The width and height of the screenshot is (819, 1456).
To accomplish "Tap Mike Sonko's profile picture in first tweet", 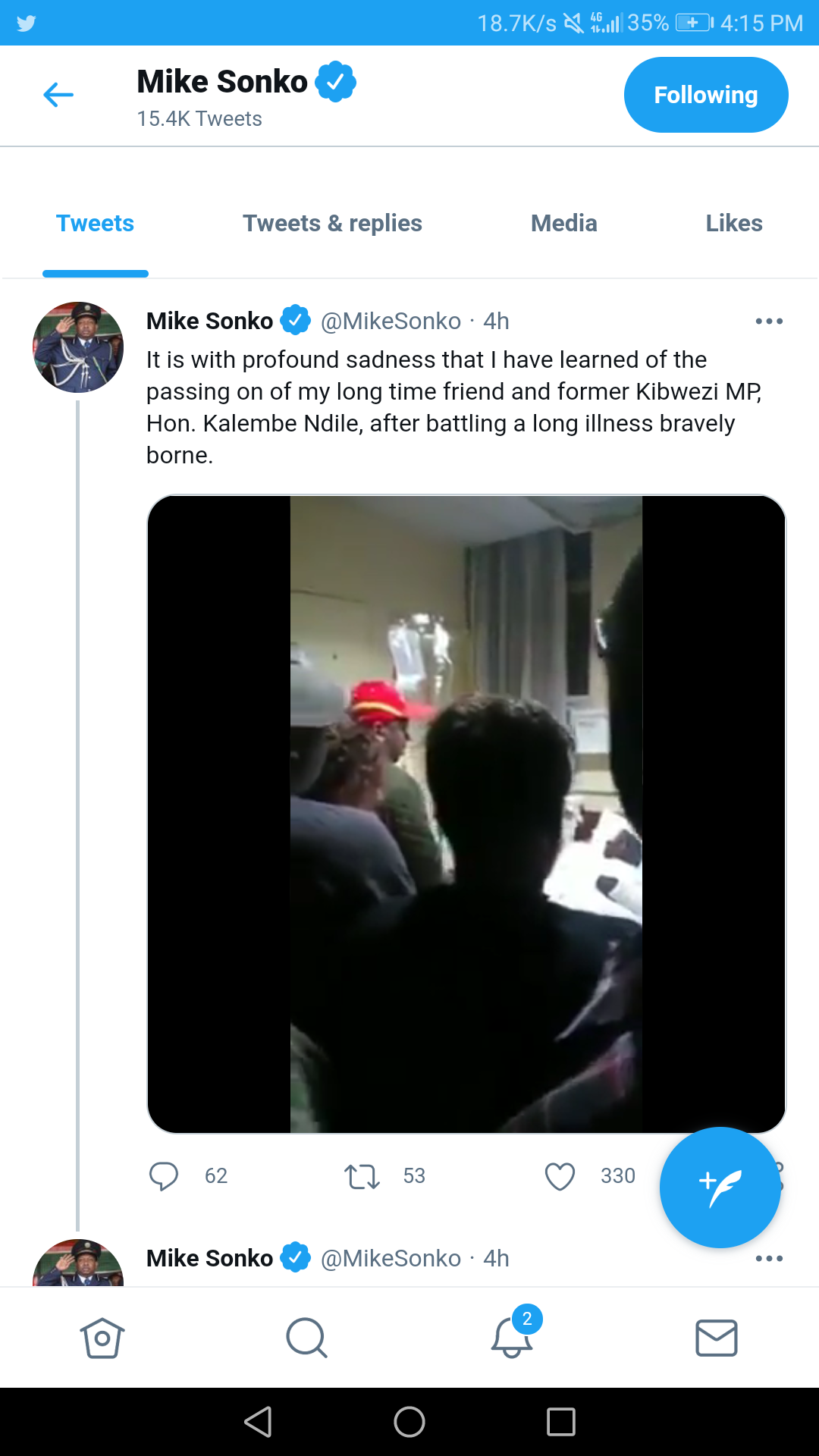I will point(78,347).
